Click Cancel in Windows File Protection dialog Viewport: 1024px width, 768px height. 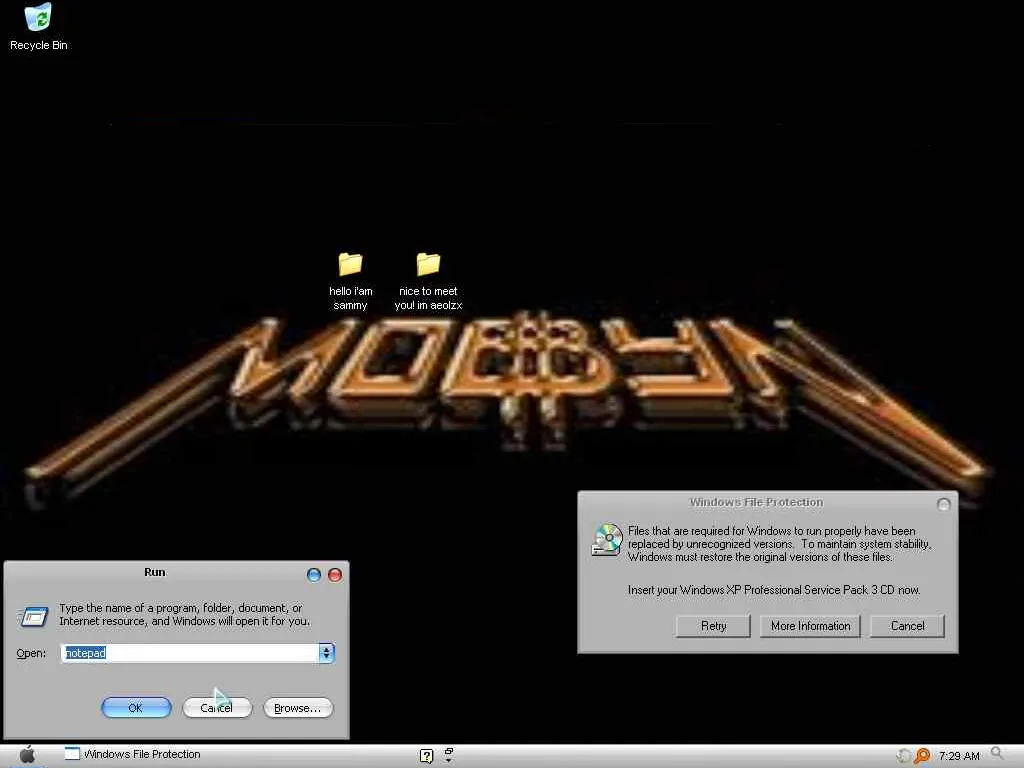click(908, 626)
